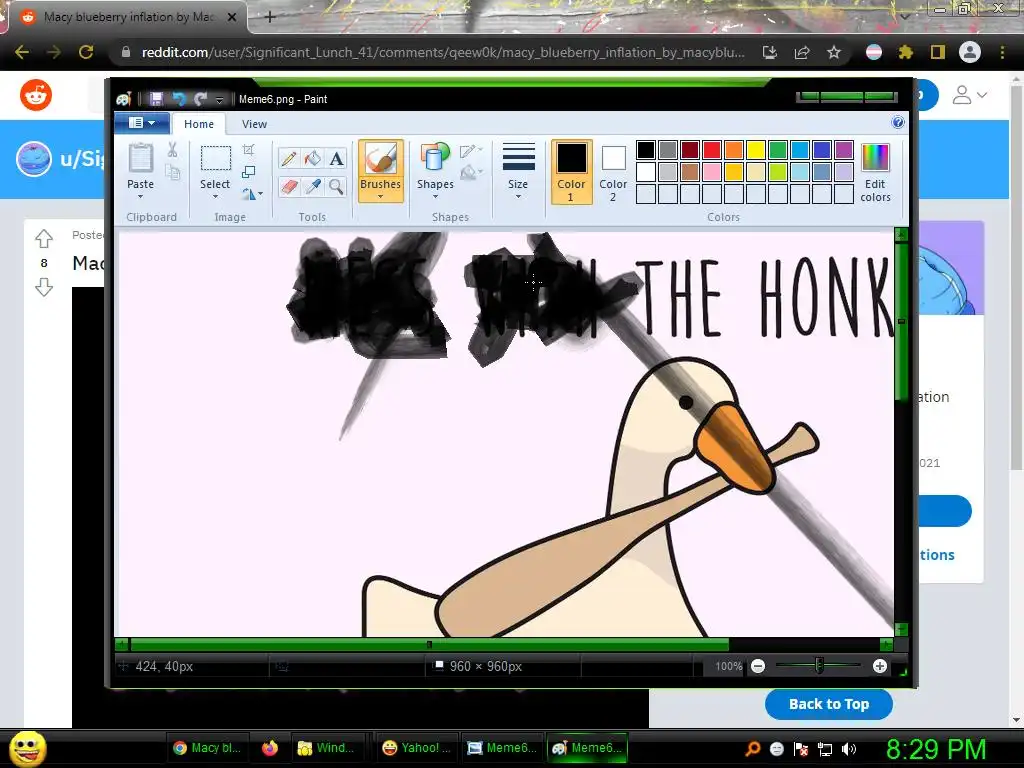Click the taskbar volume speaker icon
Screen dimensions: 1024x768
coord(849,749)
